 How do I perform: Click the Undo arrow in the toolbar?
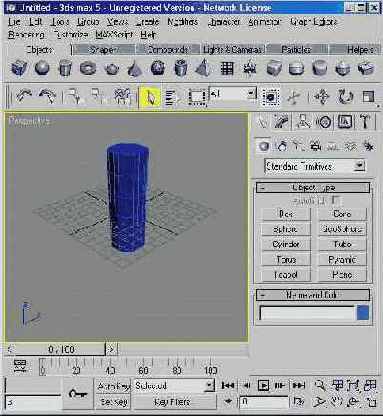pyautogui.click(x=23, y=97)
